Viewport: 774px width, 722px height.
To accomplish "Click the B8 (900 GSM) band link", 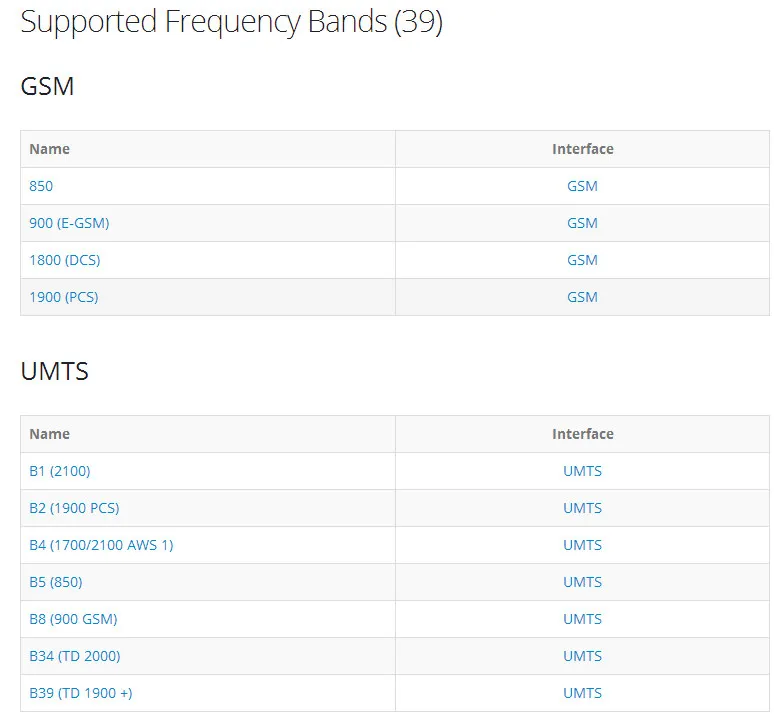I will (73, 619).
